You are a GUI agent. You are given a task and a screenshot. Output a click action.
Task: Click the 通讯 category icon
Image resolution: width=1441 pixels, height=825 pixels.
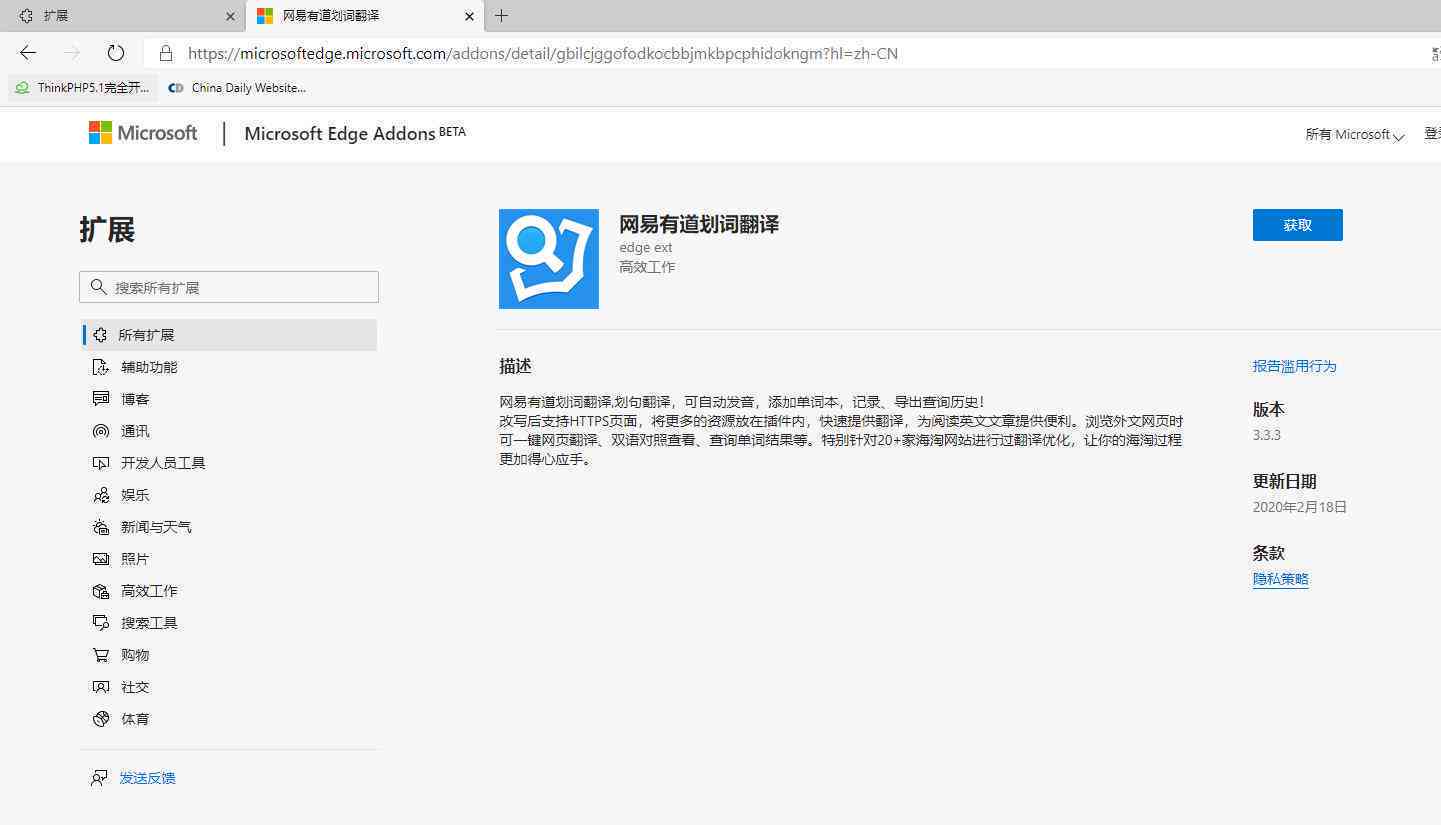(x=100, y=431)
